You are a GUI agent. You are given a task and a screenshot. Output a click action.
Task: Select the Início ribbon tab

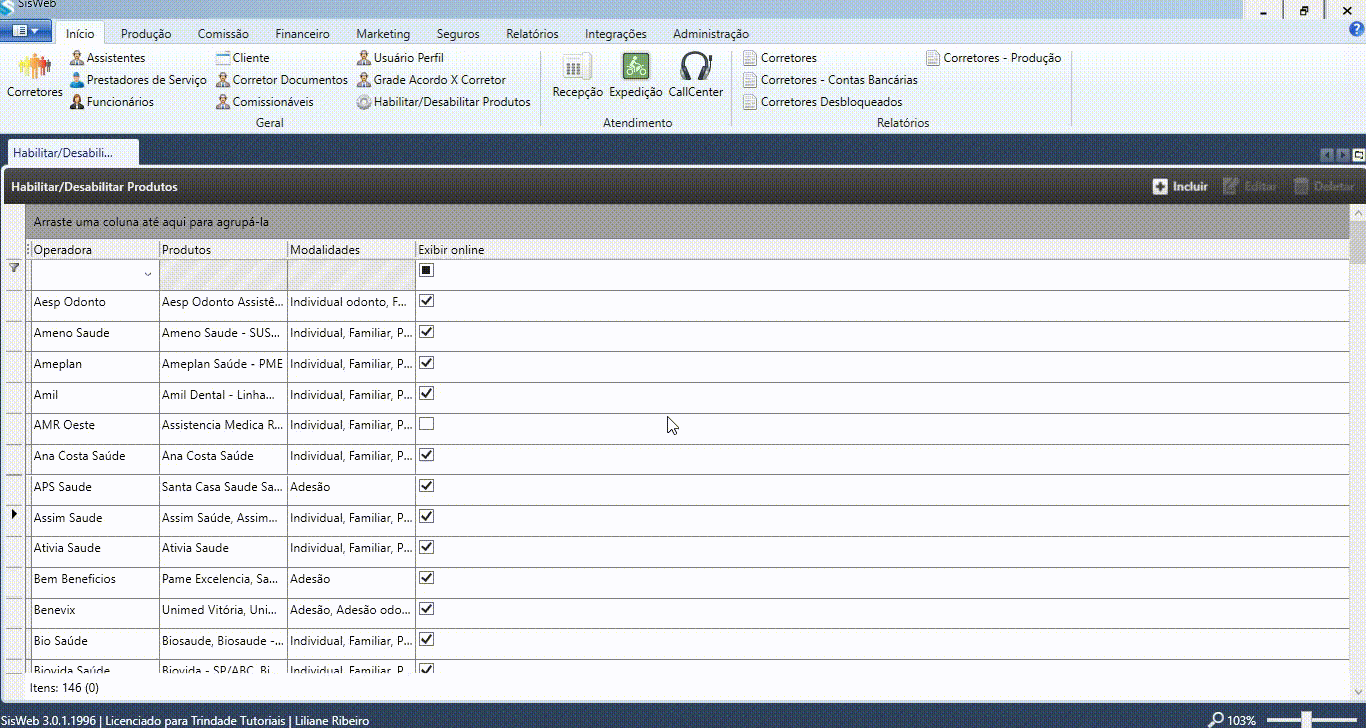pyautogui.click(x=80, y=34)
